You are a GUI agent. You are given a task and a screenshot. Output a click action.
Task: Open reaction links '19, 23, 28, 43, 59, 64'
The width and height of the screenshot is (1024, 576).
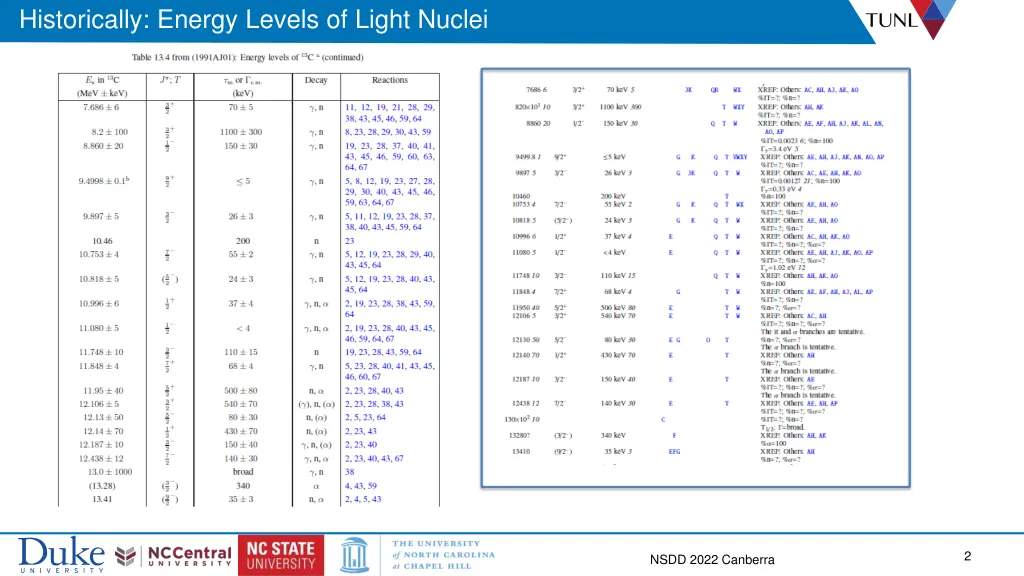383,352
